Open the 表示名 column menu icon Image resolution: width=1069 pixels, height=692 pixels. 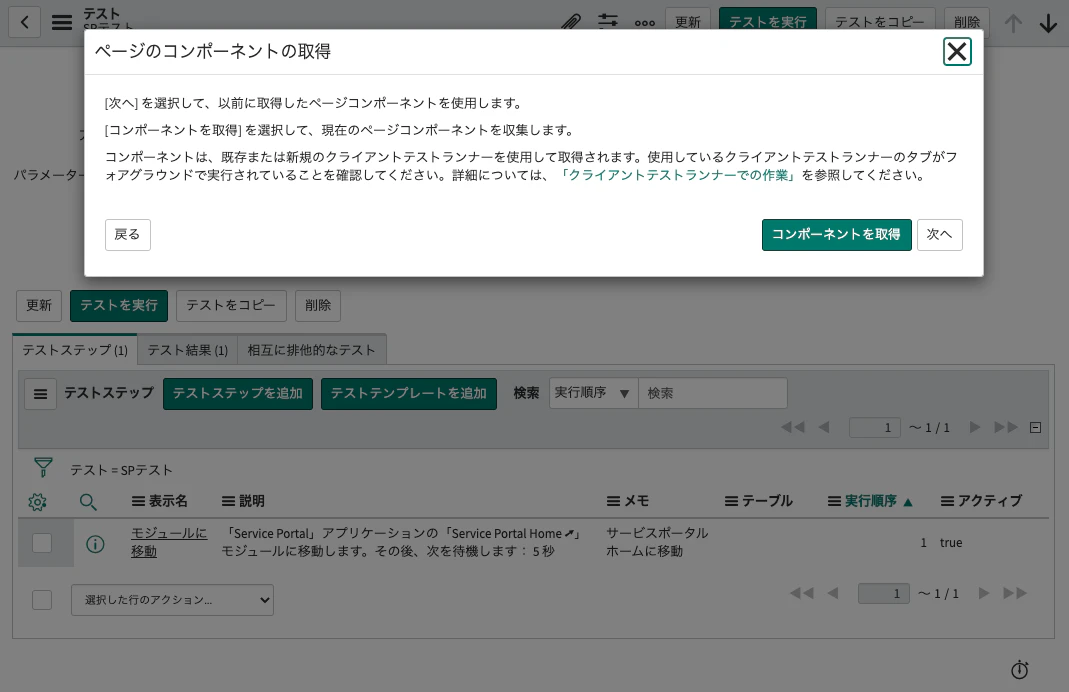tap(138, 502)
